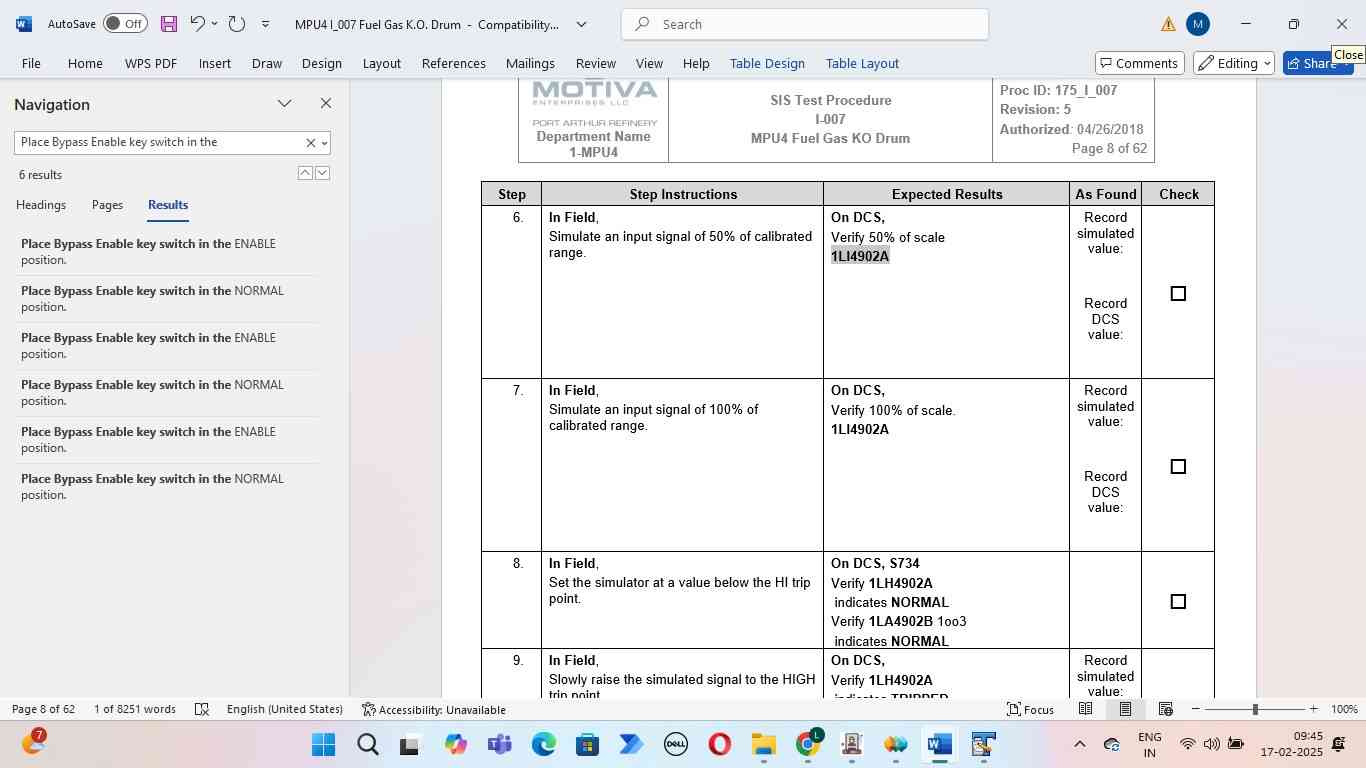Open the References tab

pos(453,63)
